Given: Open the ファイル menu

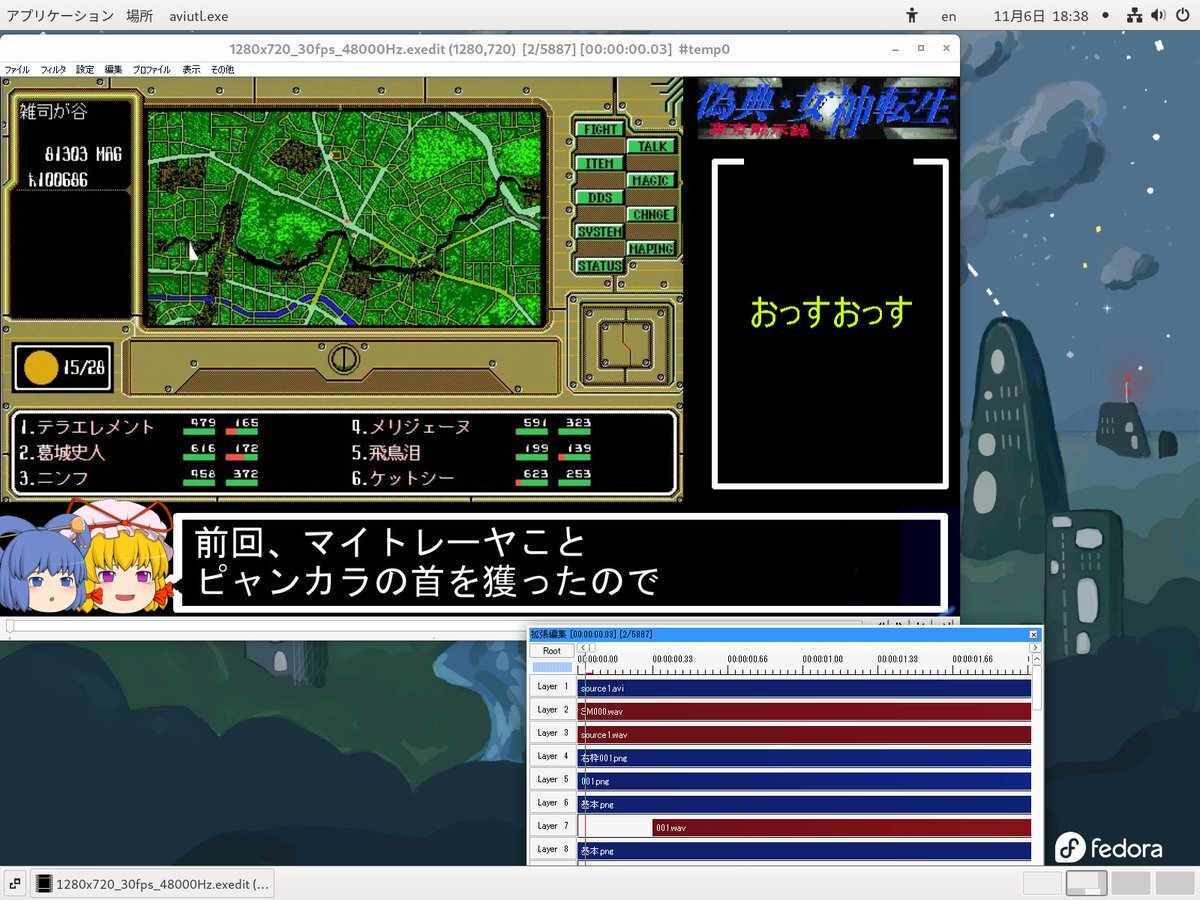Looking at the screenshot, I should (x=17, y=69).
